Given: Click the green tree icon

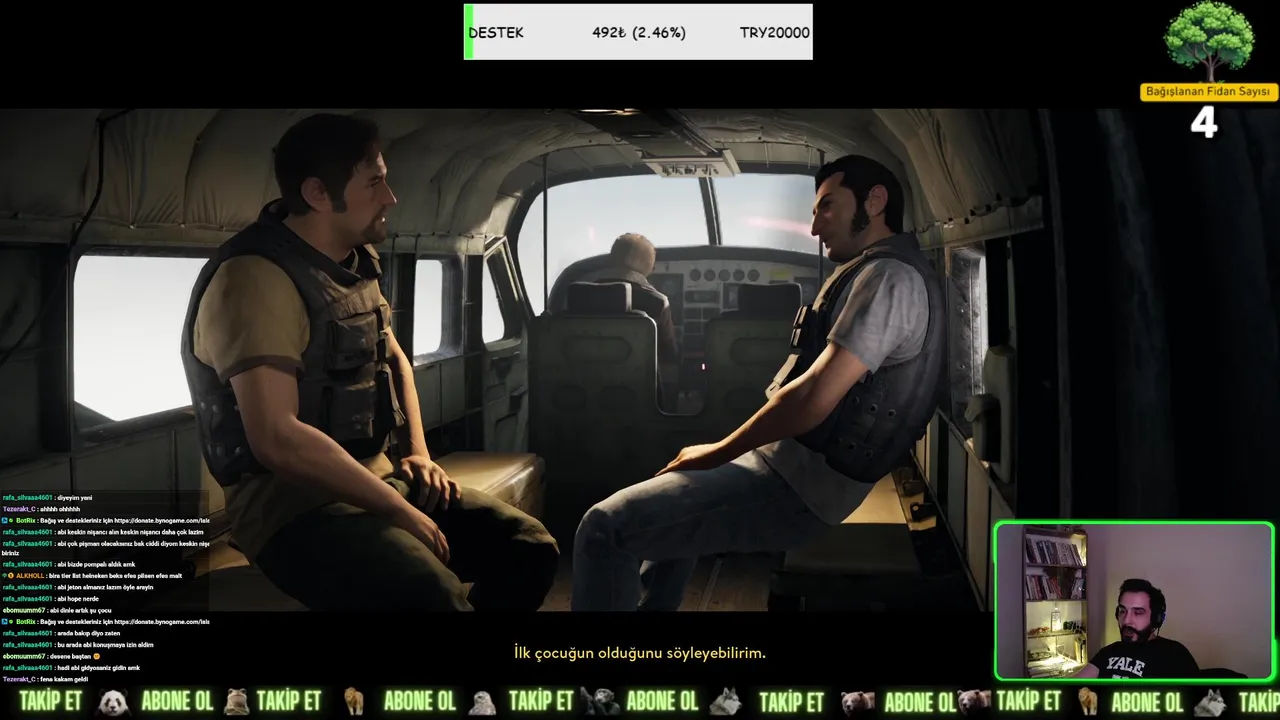Looking at the screenshot, I should click(1208, 41).
